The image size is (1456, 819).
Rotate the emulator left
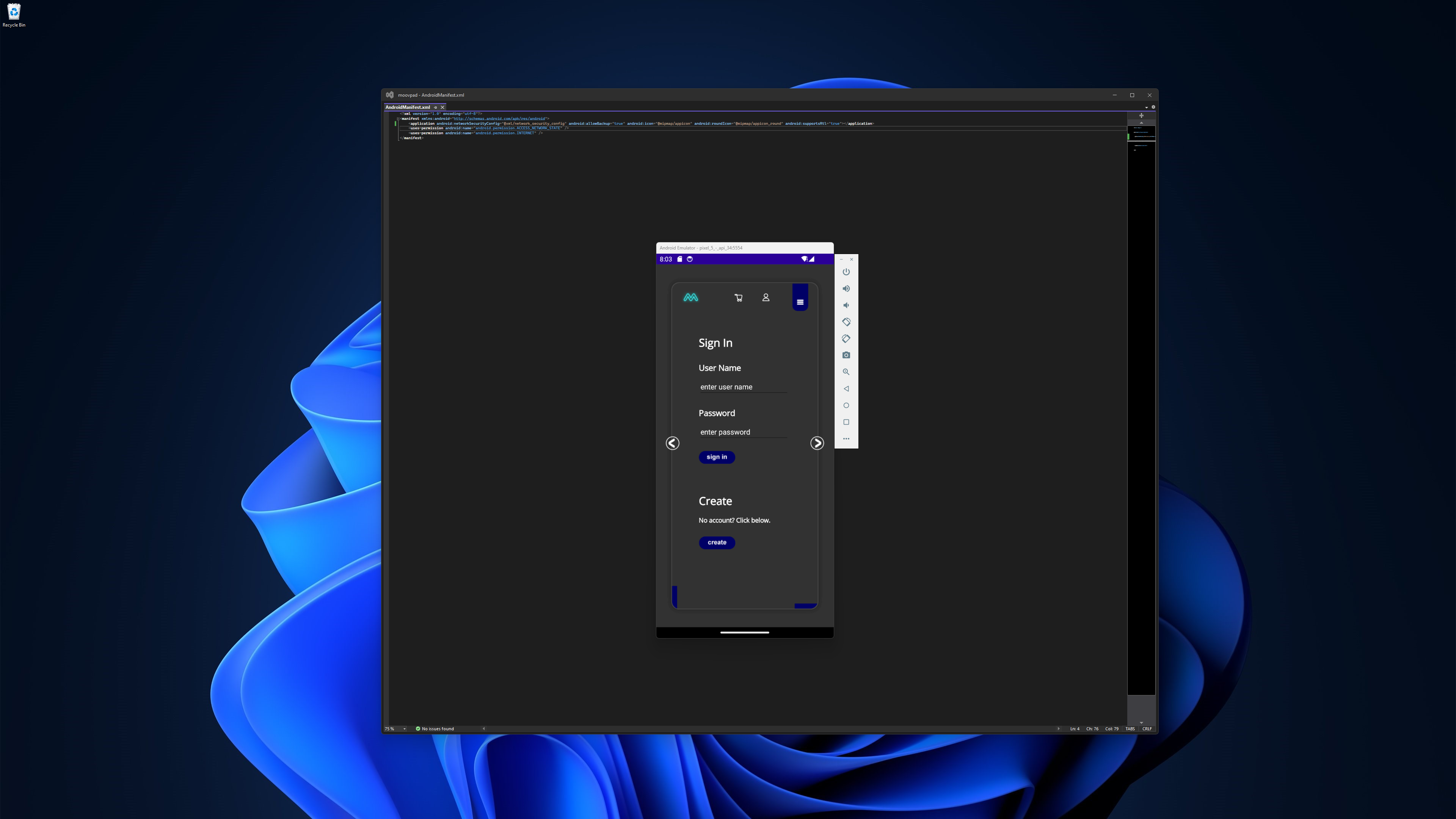[846, 322]
